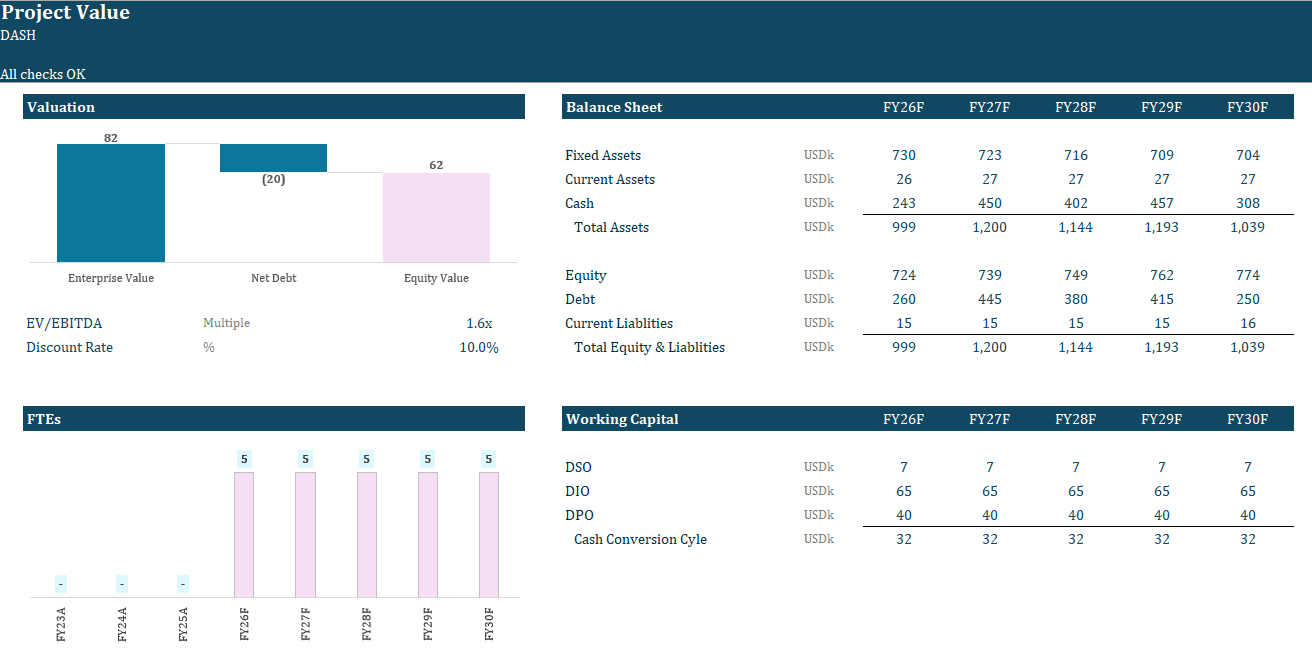Click the All checks OK status text
Viewport: 1312px width, 649px height.
pyautogui.click(x=43, y=74)
